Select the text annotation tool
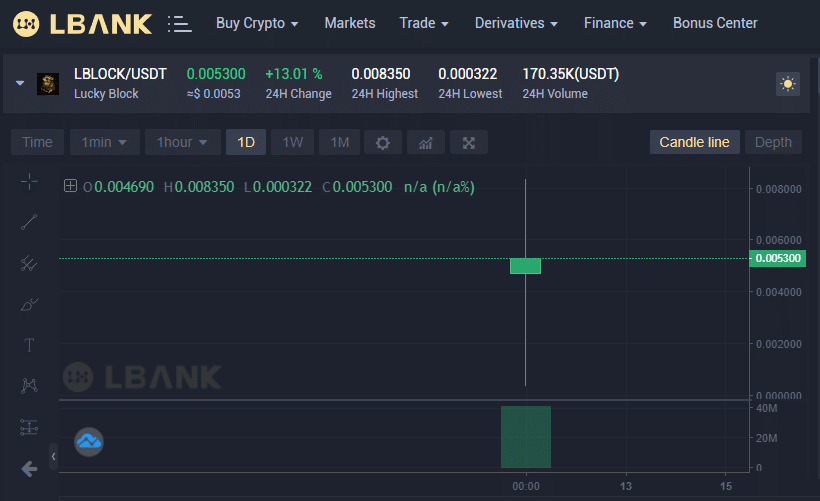The image size is (820, 501). pyautogui.click(x=29, y=345)
